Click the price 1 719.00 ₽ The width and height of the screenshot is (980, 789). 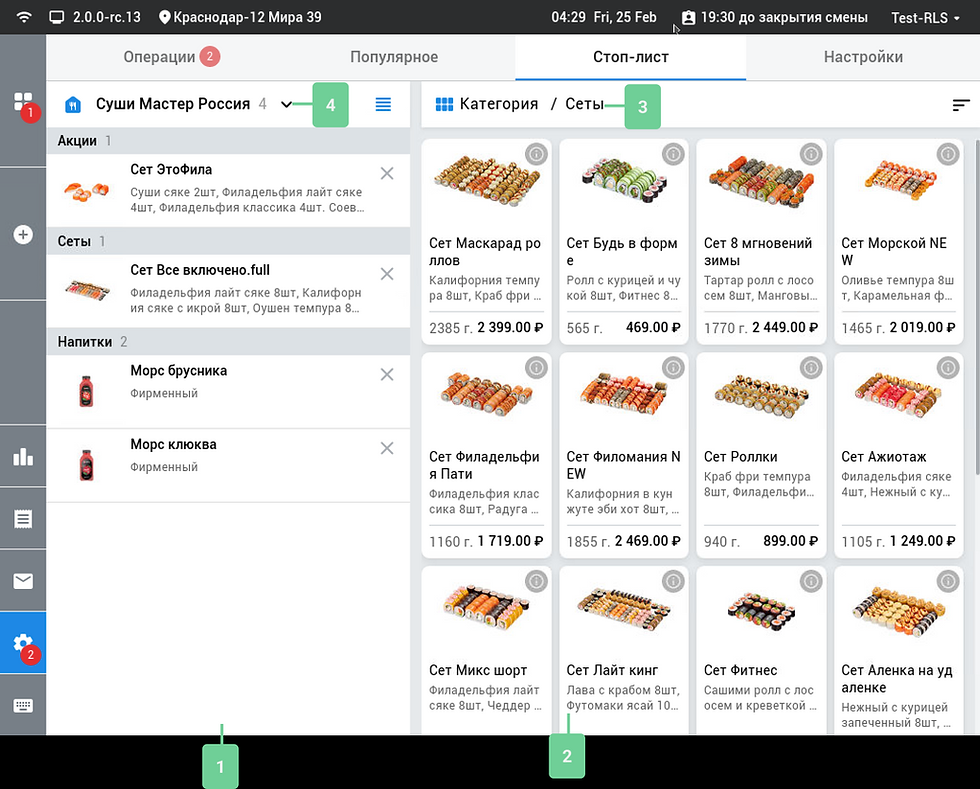[x=510, y=541]
